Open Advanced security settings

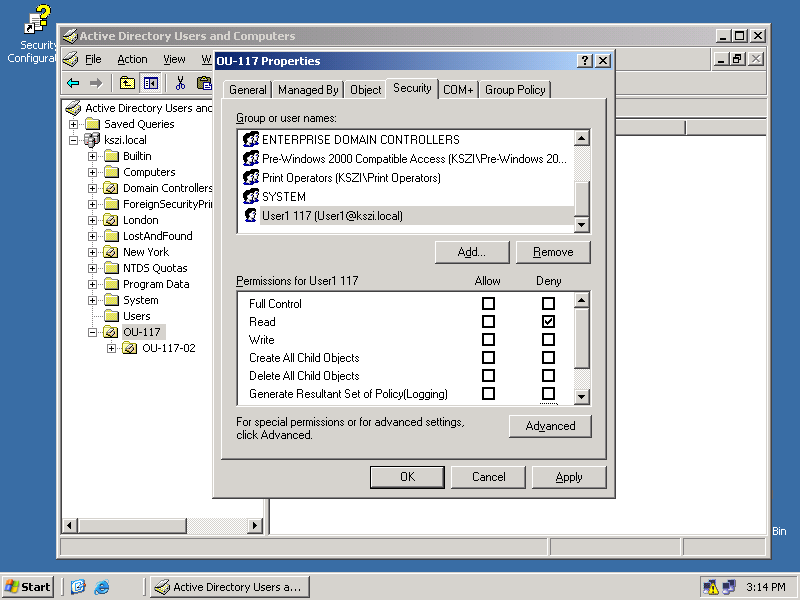point(550,426)
